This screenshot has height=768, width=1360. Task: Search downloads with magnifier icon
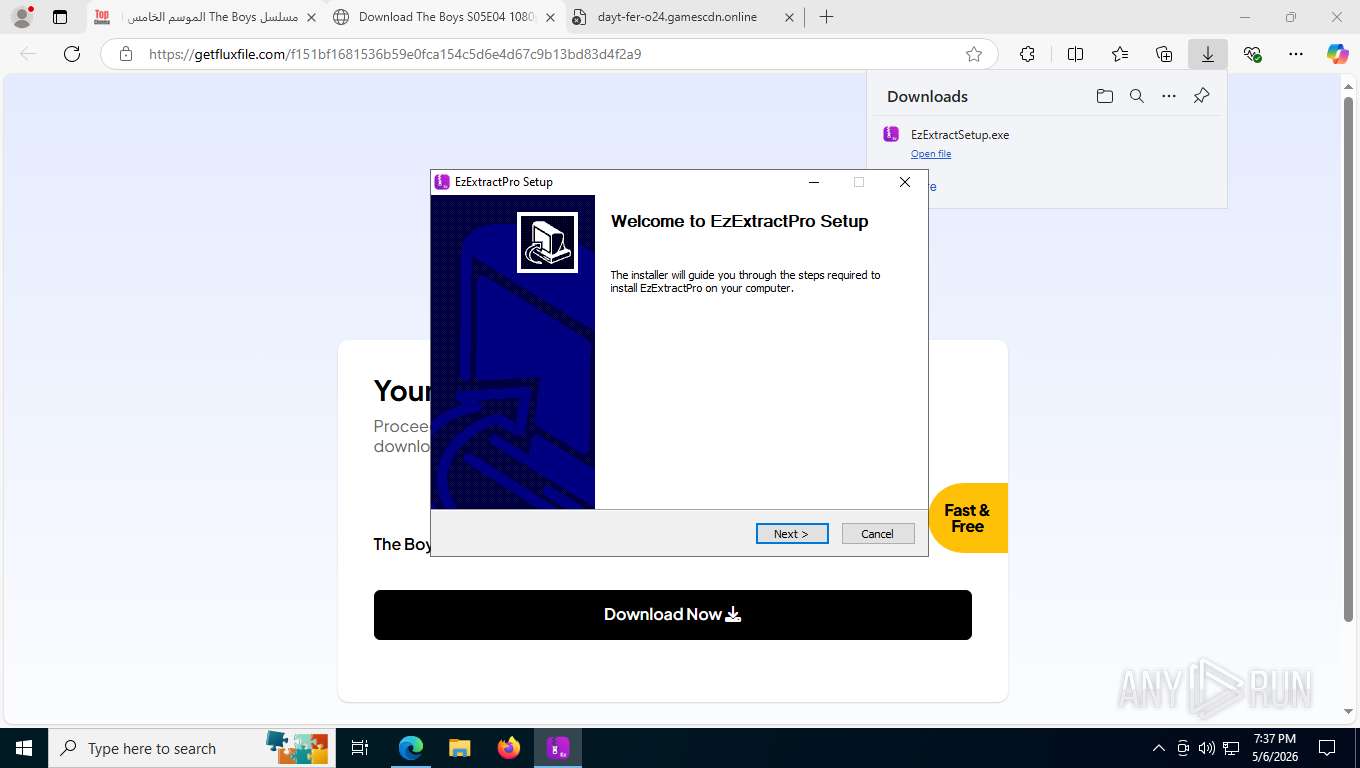pyautogui.click(x=1137, y=96)
